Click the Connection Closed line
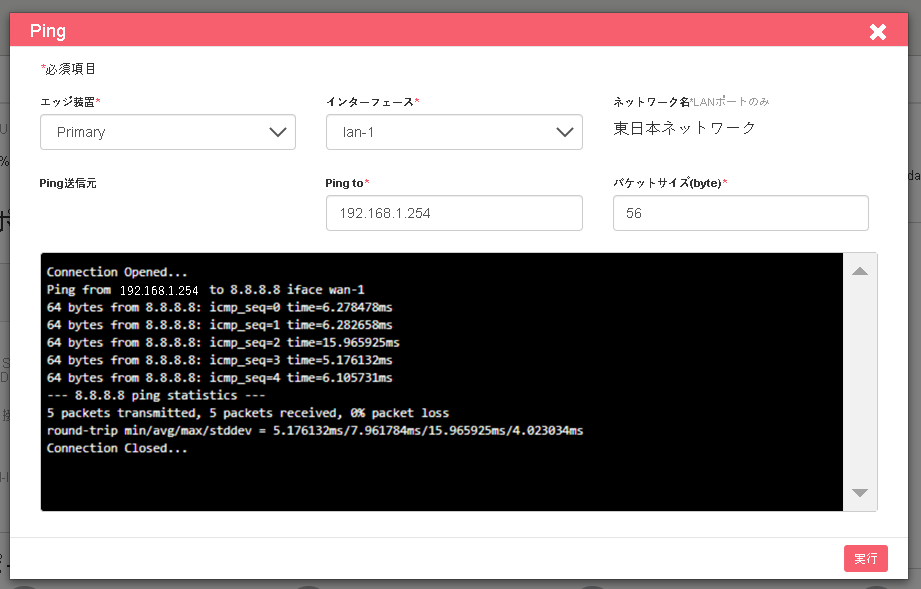 [x=117, y=448]
